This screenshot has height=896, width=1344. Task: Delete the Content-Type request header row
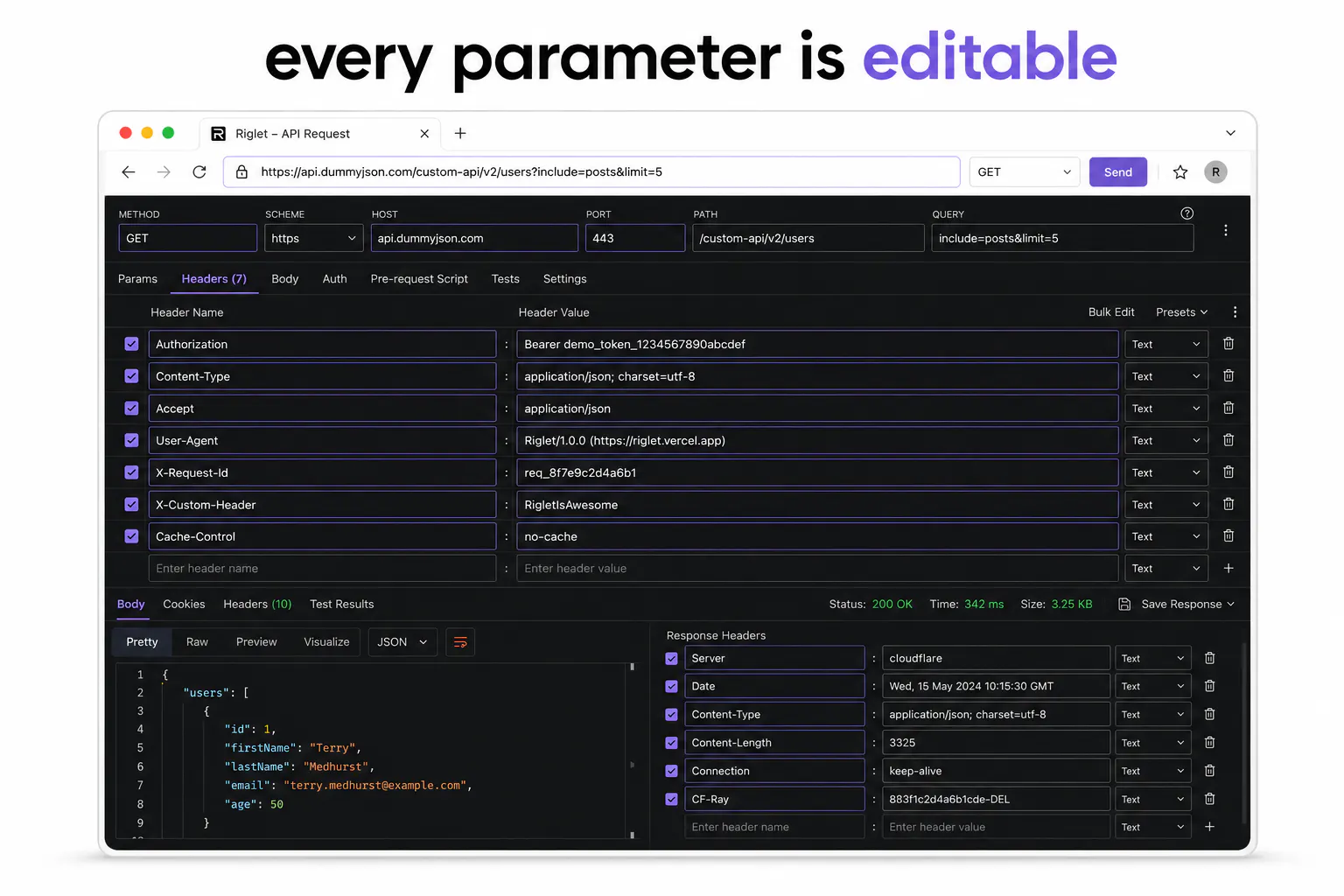click(1228, 376)
